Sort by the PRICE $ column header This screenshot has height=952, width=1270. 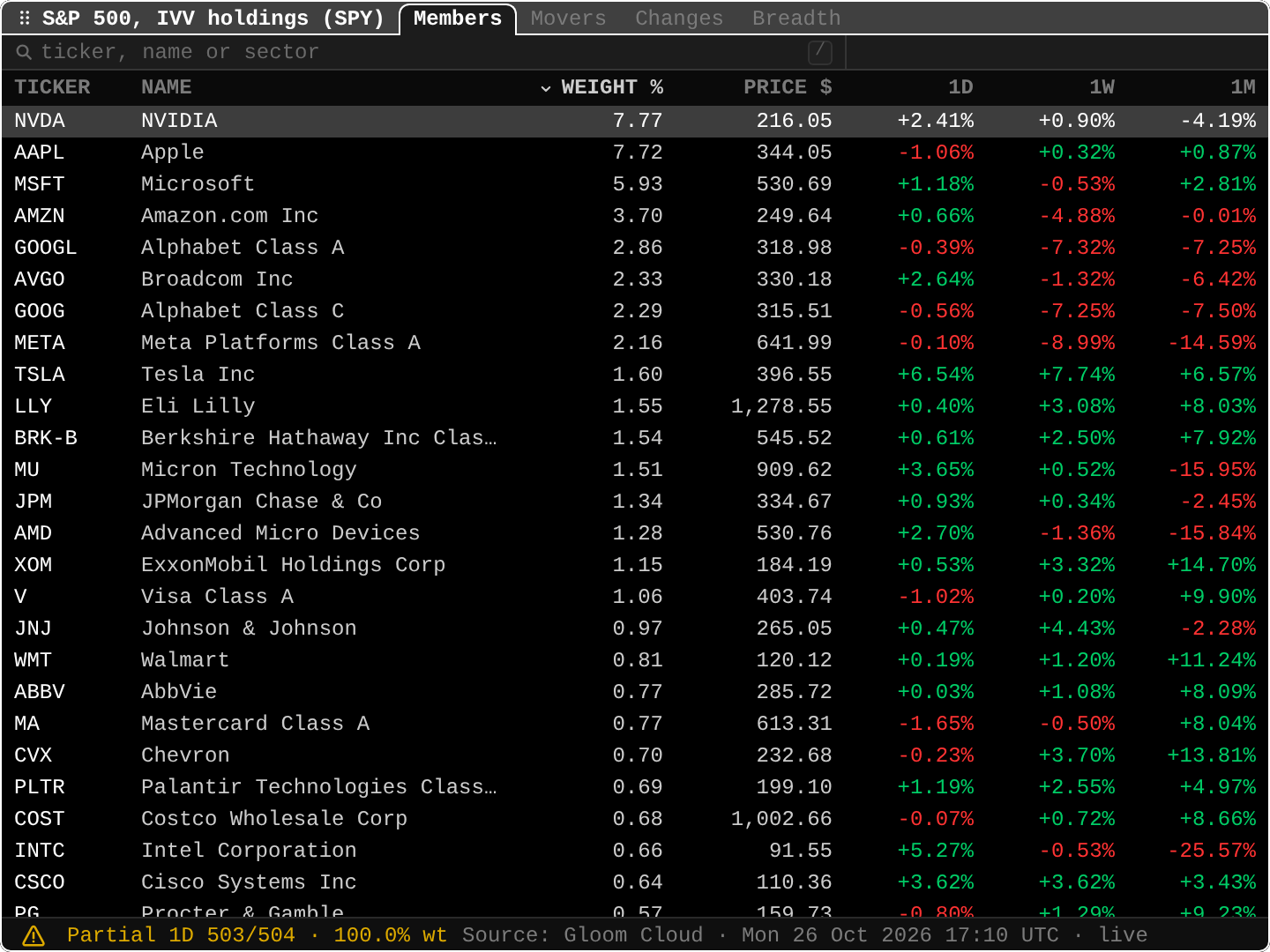pyautogui.click(x=788, y=87)
